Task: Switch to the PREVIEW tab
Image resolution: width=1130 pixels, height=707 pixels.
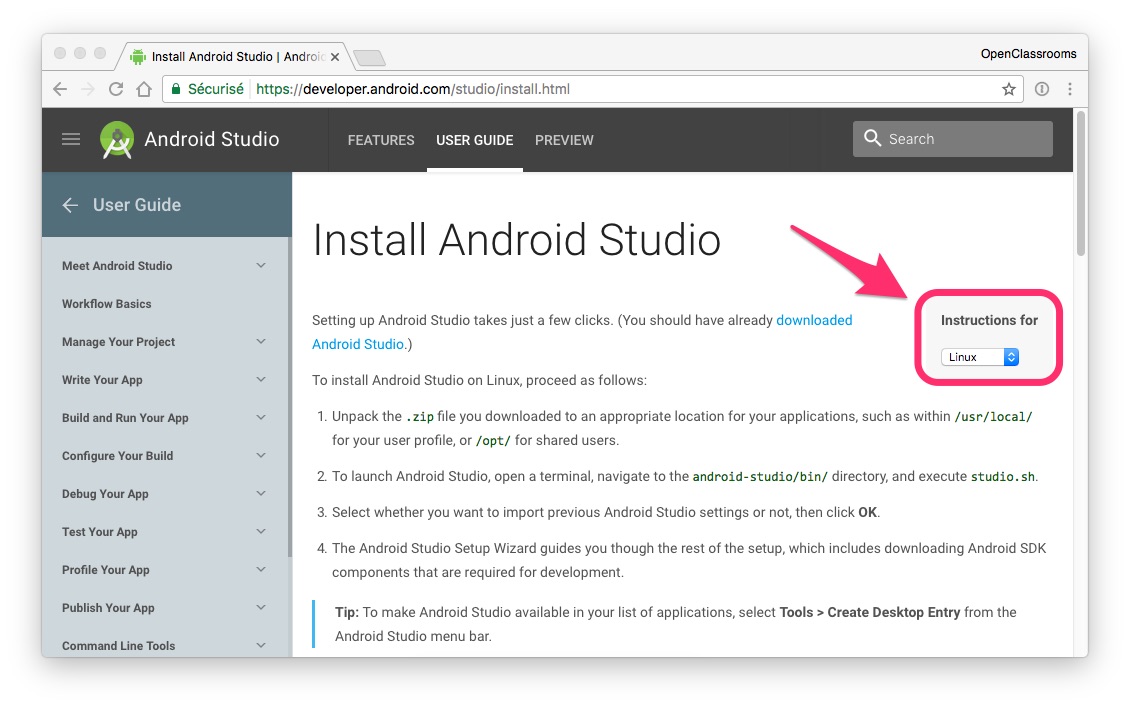Action: (564, 140)
